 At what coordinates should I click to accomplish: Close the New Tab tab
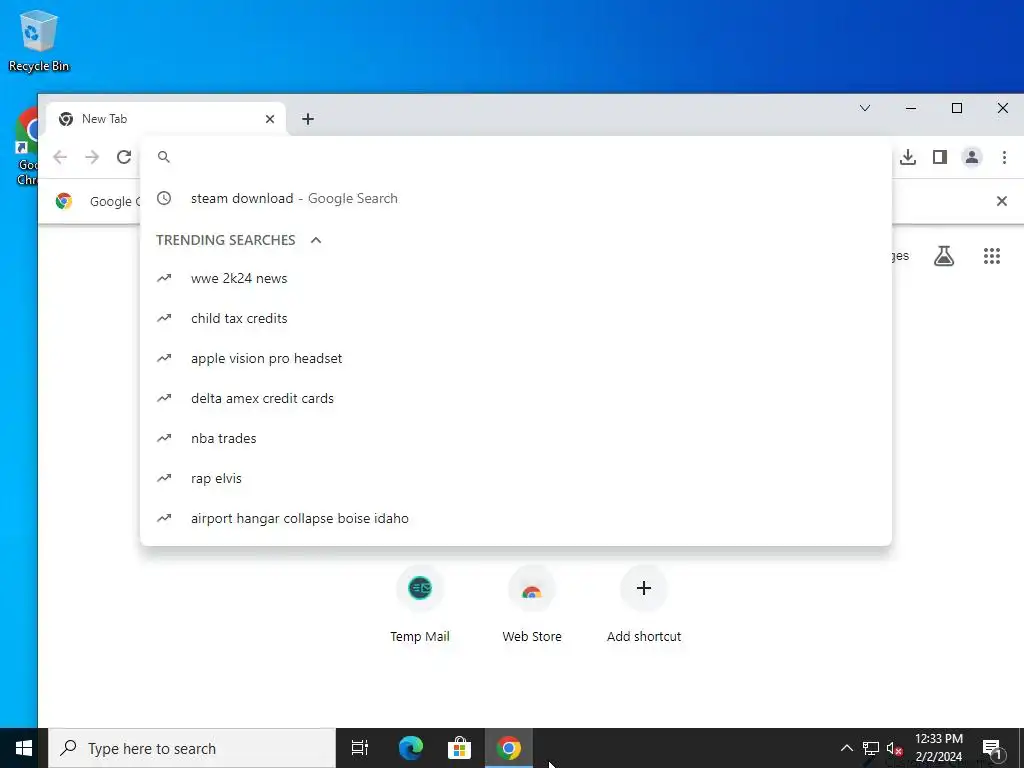[270, 119]
